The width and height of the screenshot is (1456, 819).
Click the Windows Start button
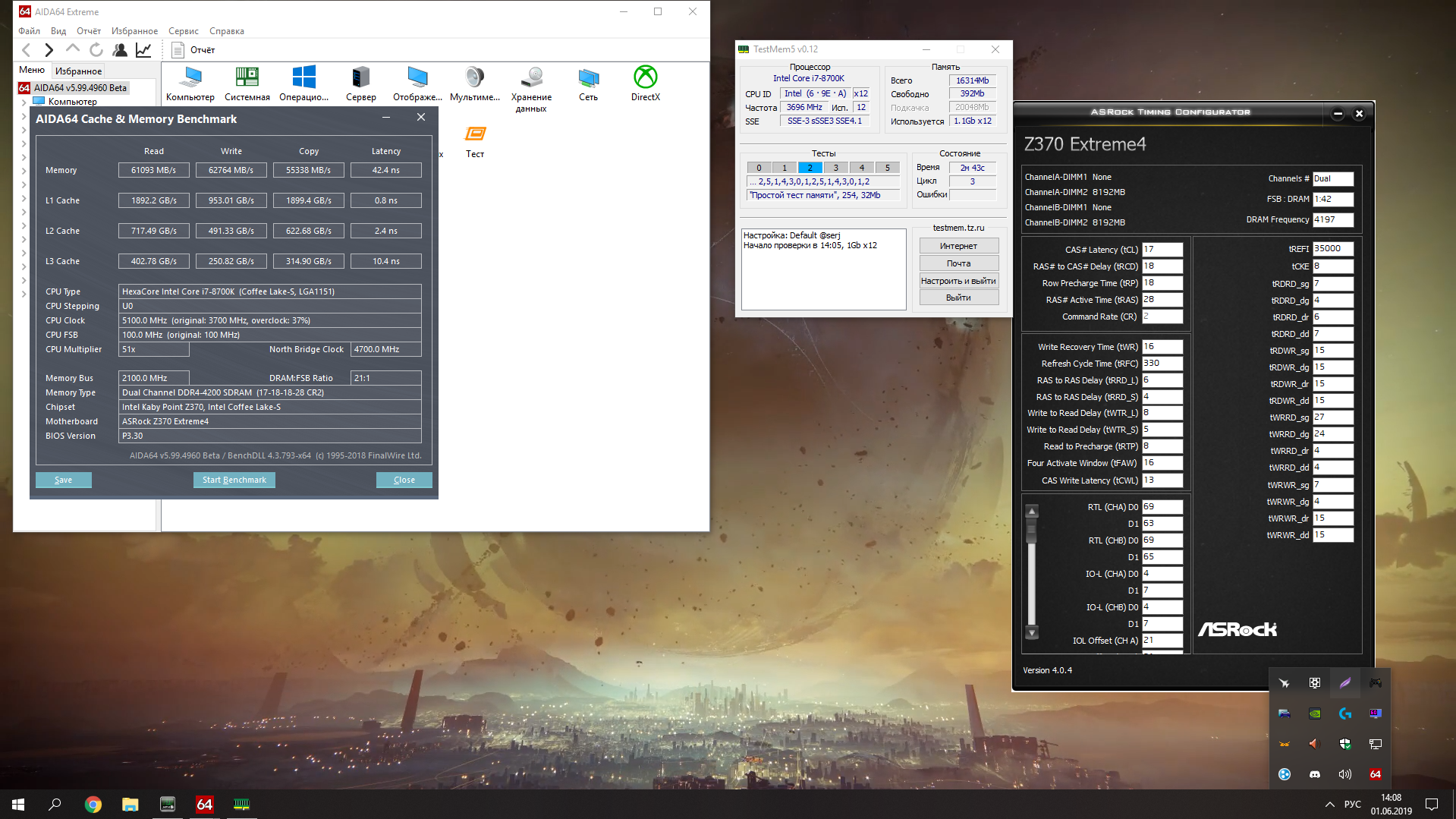(x=18, y=805)
